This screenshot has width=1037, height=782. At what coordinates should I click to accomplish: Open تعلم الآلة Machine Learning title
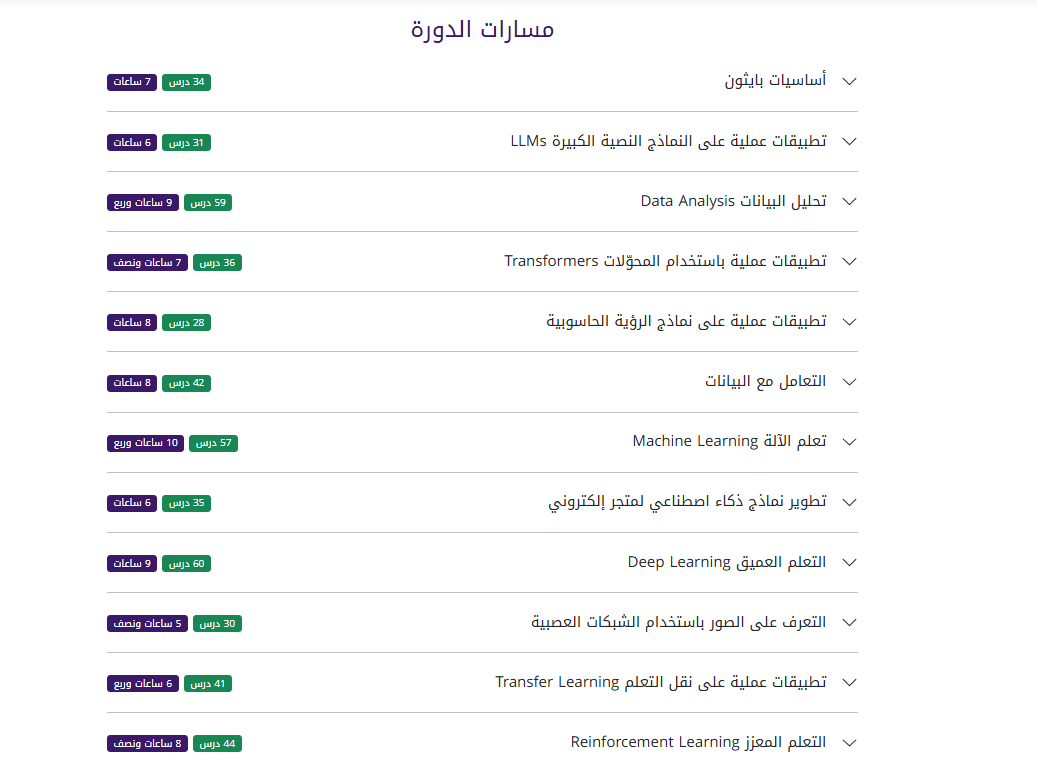[x=729, y=442]
